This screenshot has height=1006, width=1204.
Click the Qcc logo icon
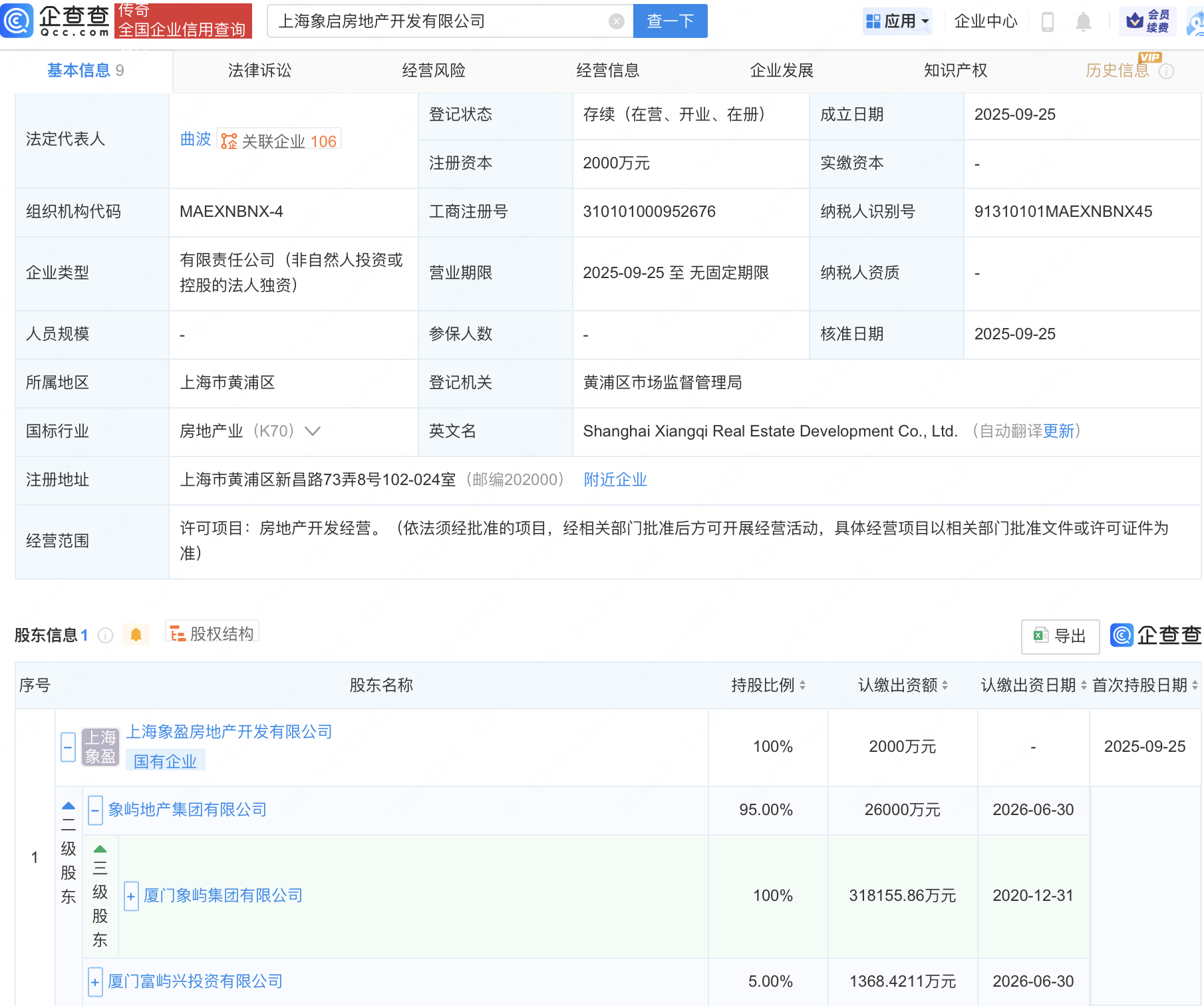[17, 20]
